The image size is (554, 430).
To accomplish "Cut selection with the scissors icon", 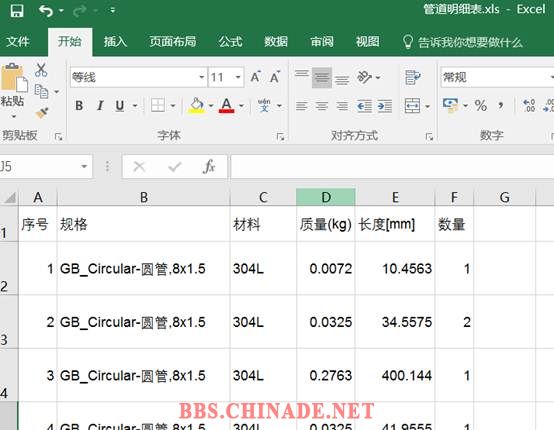I will 41,70.
